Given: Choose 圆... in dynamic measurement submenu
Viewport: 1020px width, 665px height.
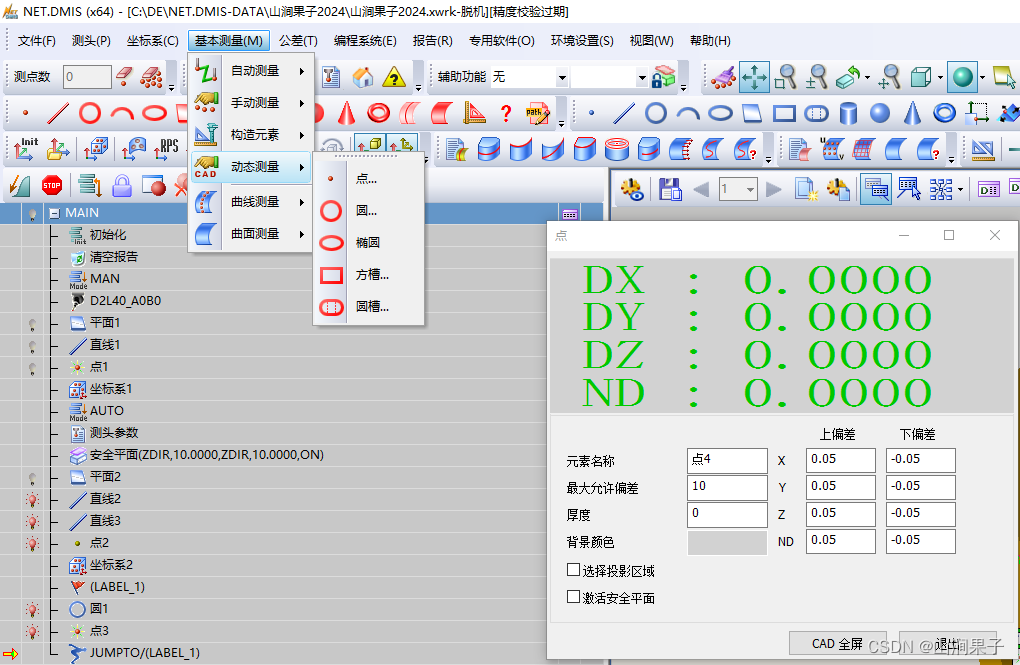Looking at the screenshot, I should (368, 210).
